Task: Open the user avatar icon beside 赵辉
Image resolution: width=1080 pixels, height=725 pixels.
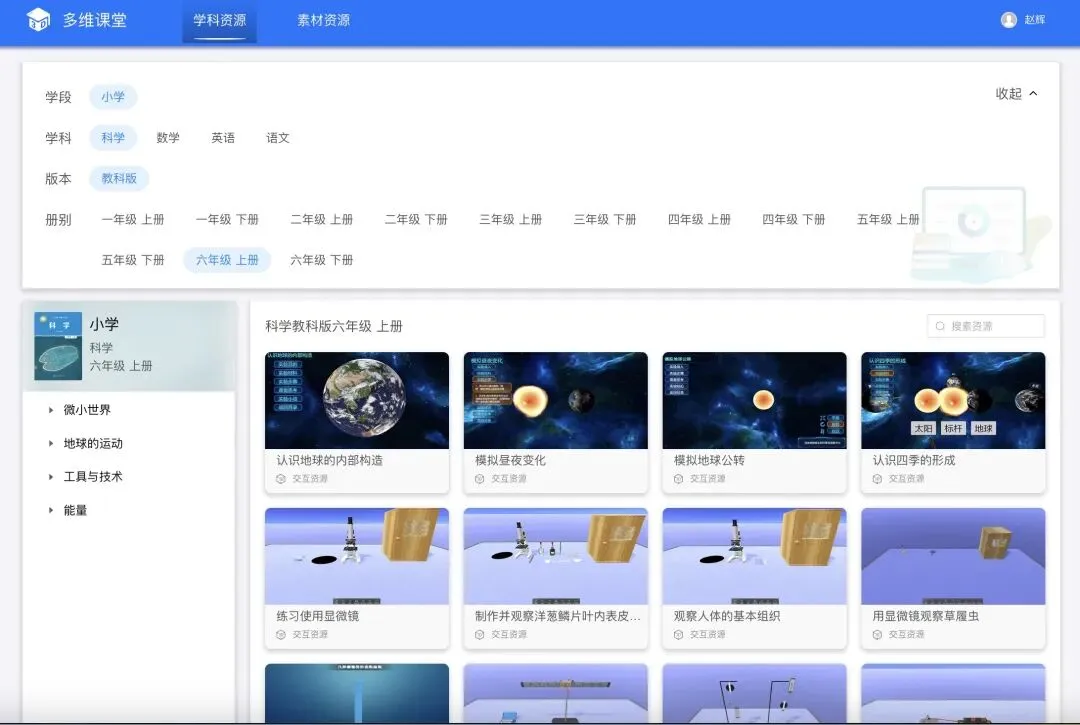Action: [x=1008, y=20]
